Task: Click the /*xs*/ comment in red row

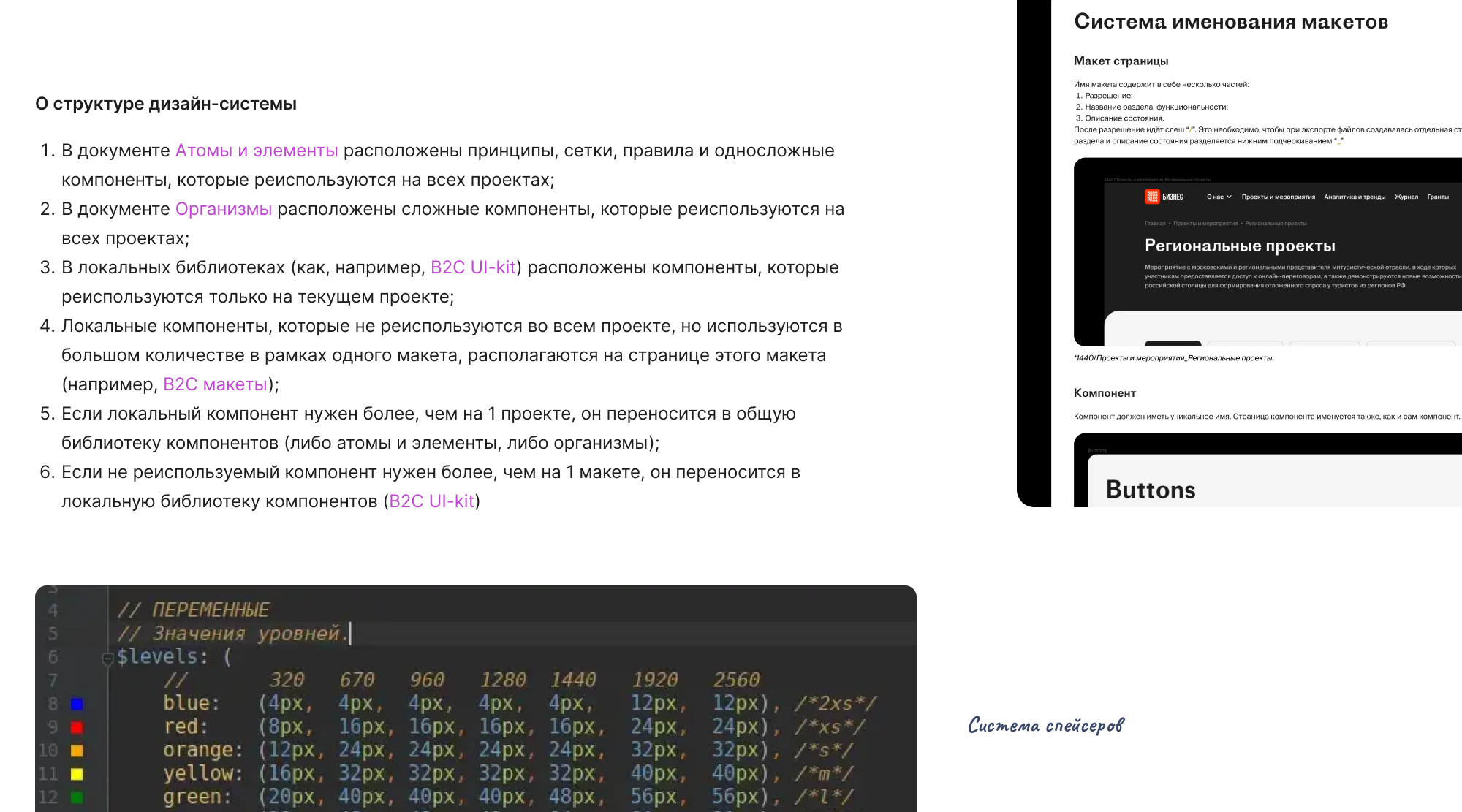Action: [x=830, y=727]
